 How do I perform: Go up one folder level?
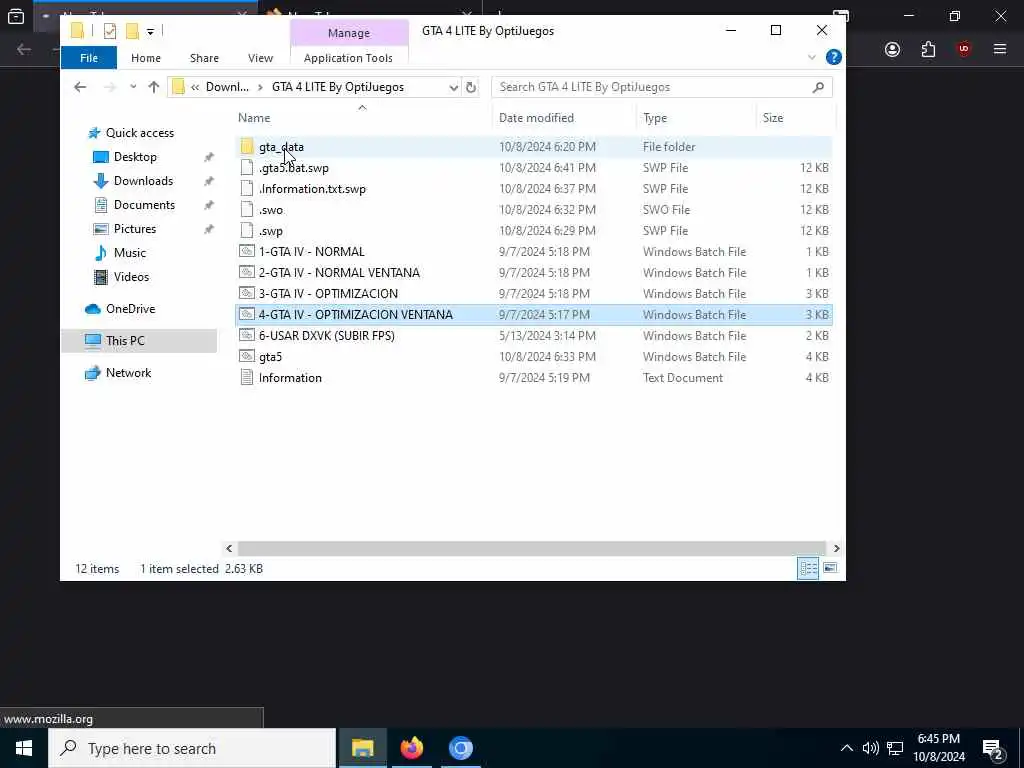point(153,87)
